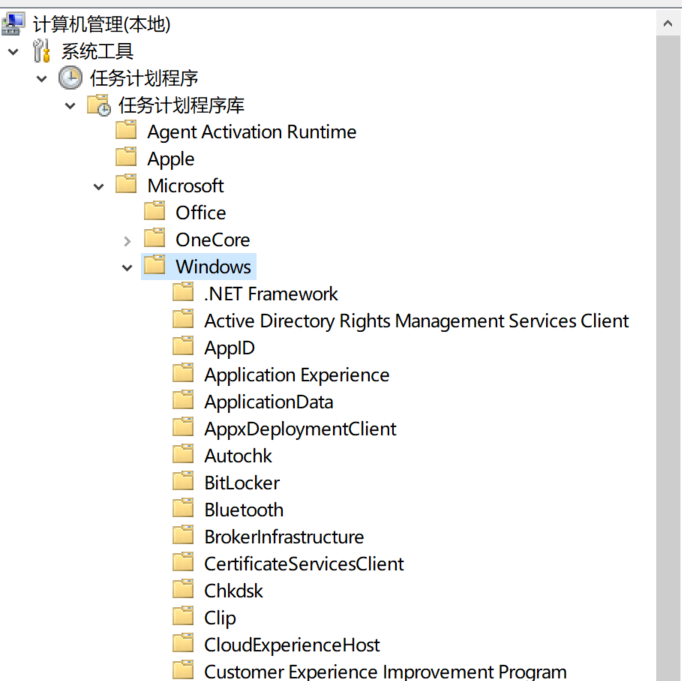This screenshot has height=681, width=682.
Task: Collapse the 任务计划程序 node
Action: click(42, 79)
